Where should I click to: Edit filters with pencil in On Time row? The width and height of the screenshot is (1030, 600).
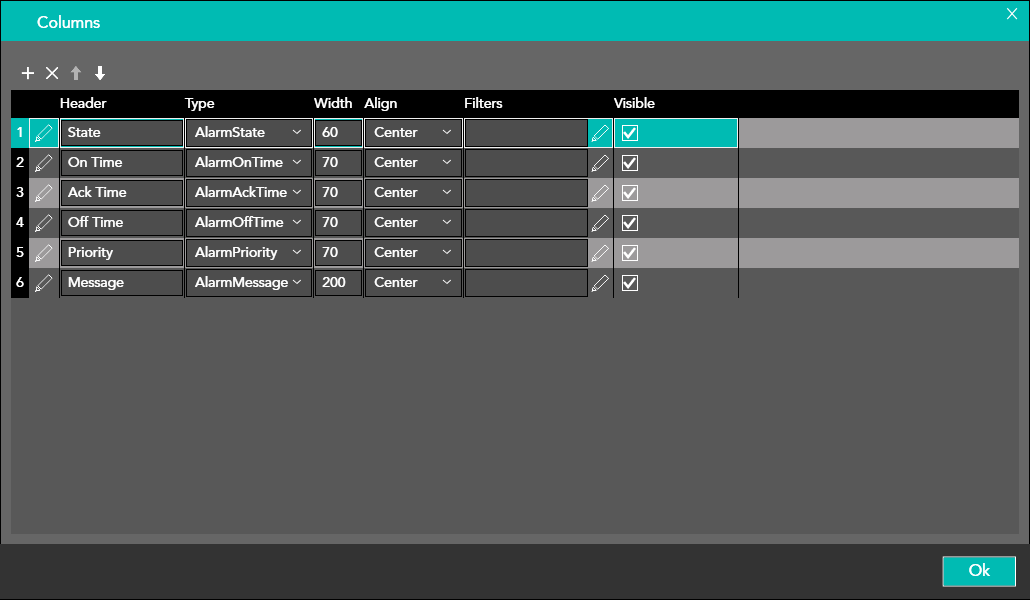pos(600,163)
